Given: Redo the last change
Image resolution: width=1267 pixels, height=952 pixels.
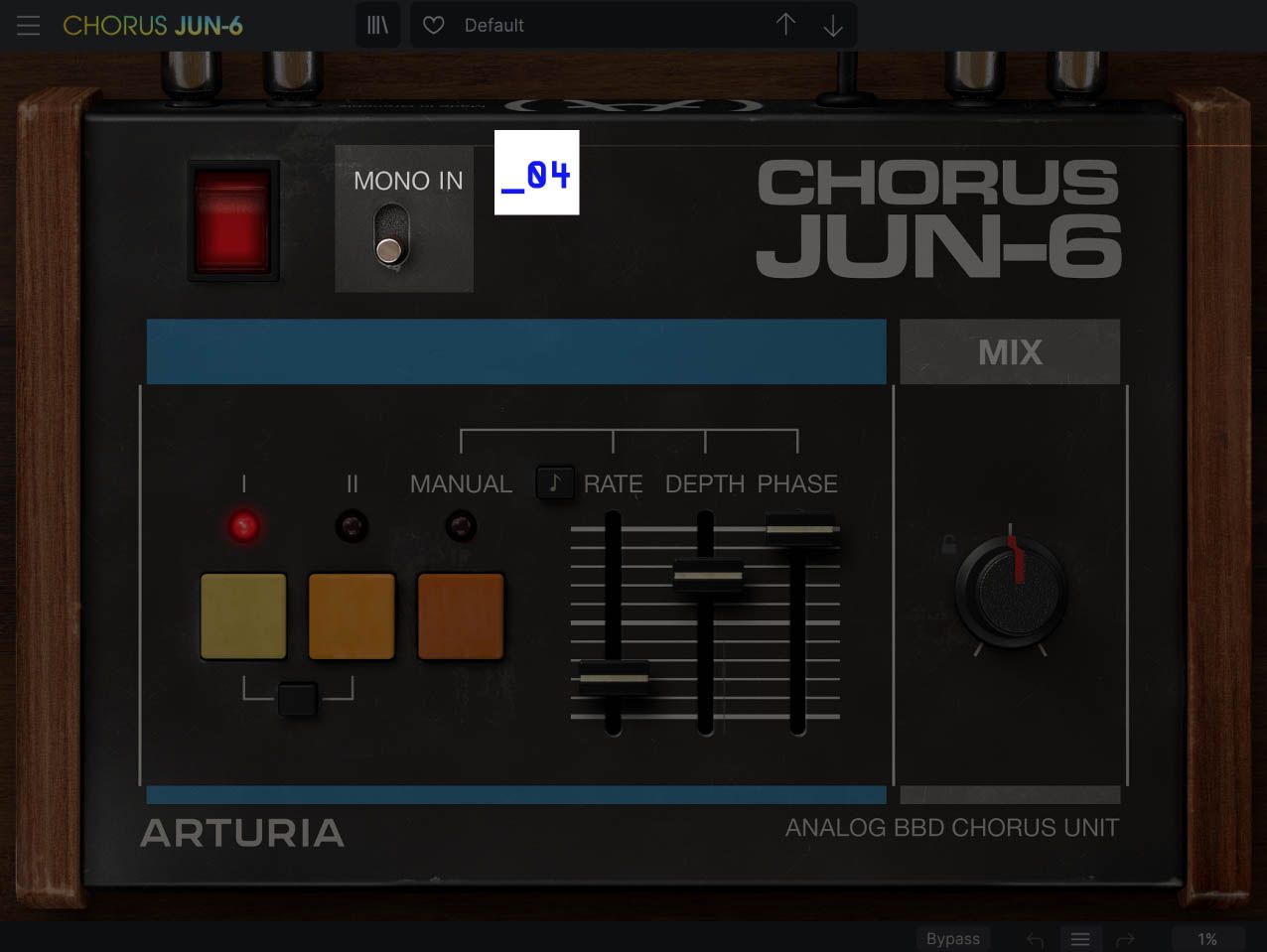Looking at the screenshot, I should (x=1126, y=939).
